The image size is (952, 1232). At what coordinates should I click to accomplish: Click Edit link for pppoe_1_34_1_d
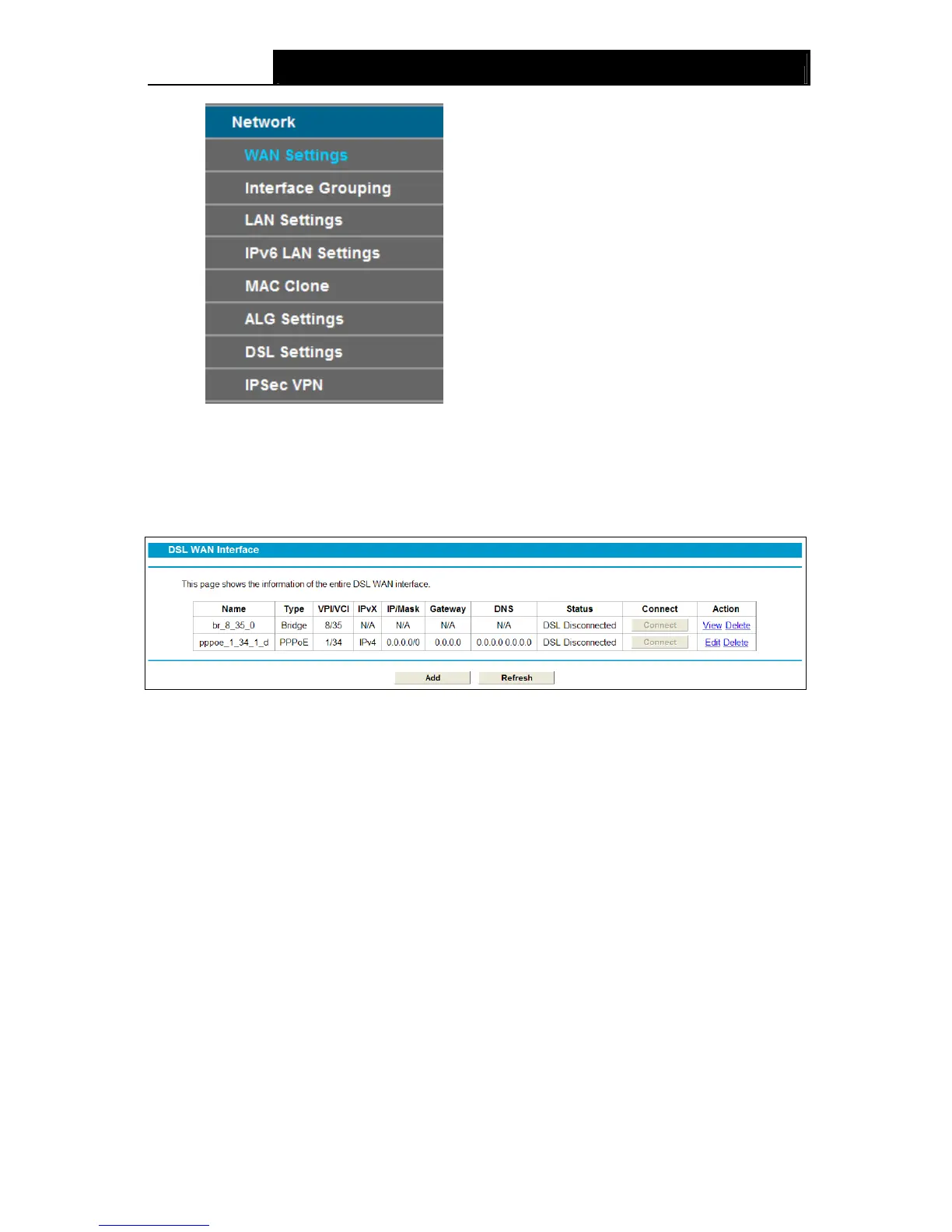click(712, 642)
